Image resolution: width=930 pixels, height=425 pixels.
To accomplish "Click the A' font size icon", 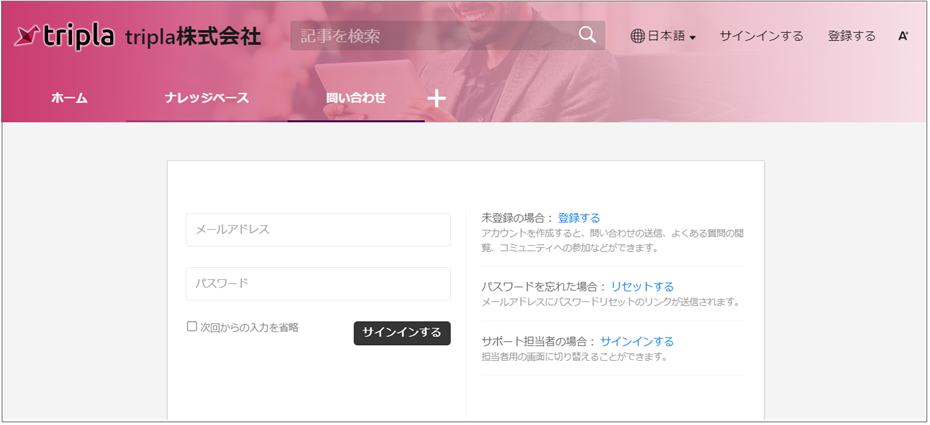I will coord(903,36).
